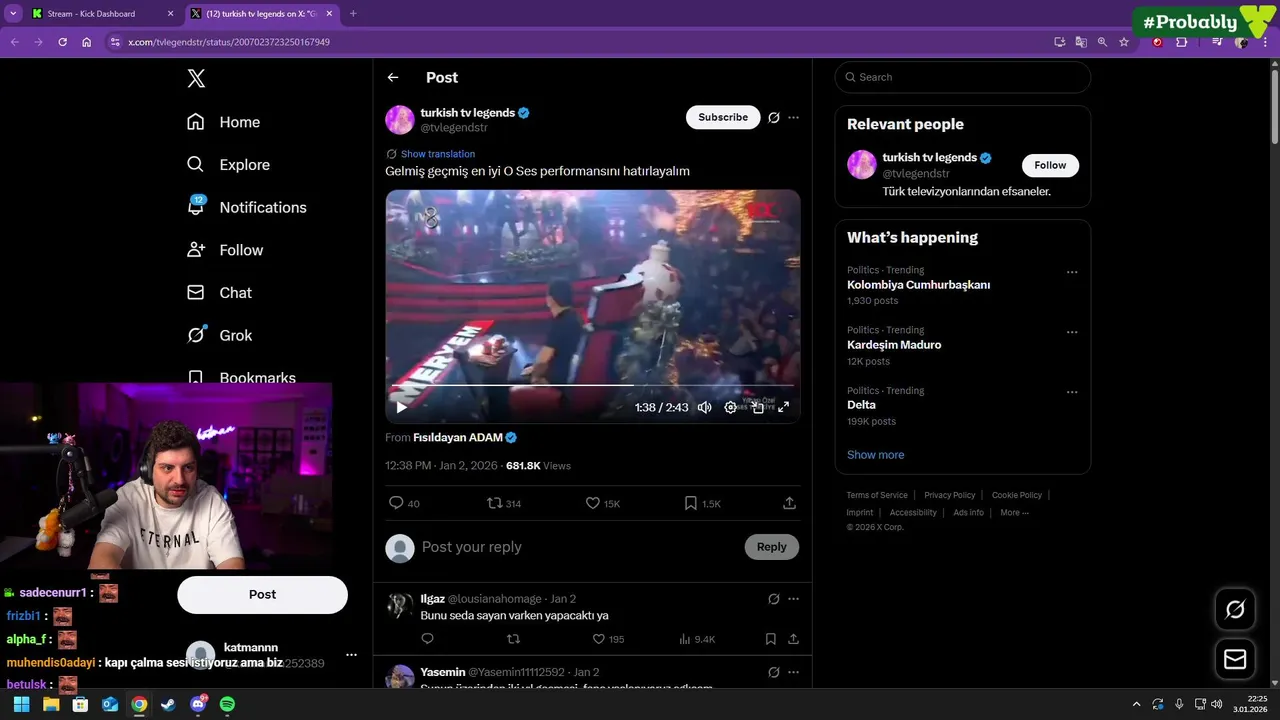Open Chrome extensions puzzle icon
This screenshot has height=720, width=1280.
(1181, 42)
